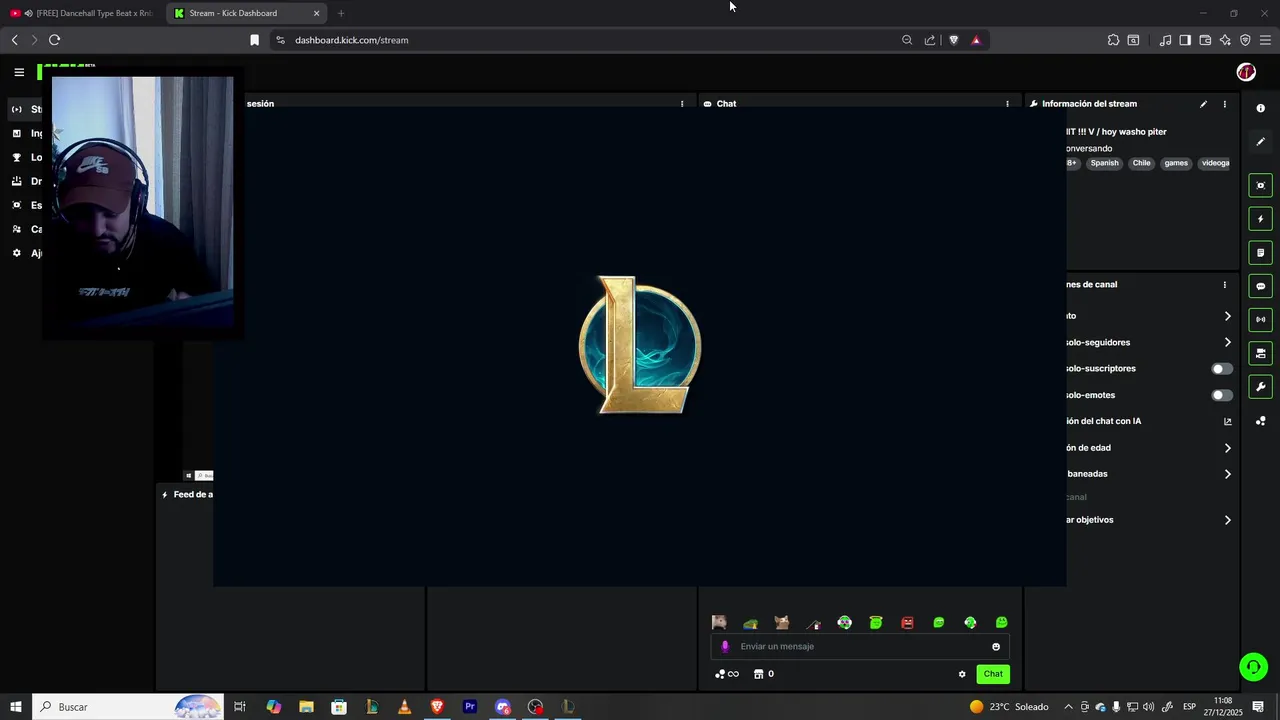Open the broadcast signal icon in right sidebar
1280x720 pixels.
pyautogui.click(x=1261, y=320)
